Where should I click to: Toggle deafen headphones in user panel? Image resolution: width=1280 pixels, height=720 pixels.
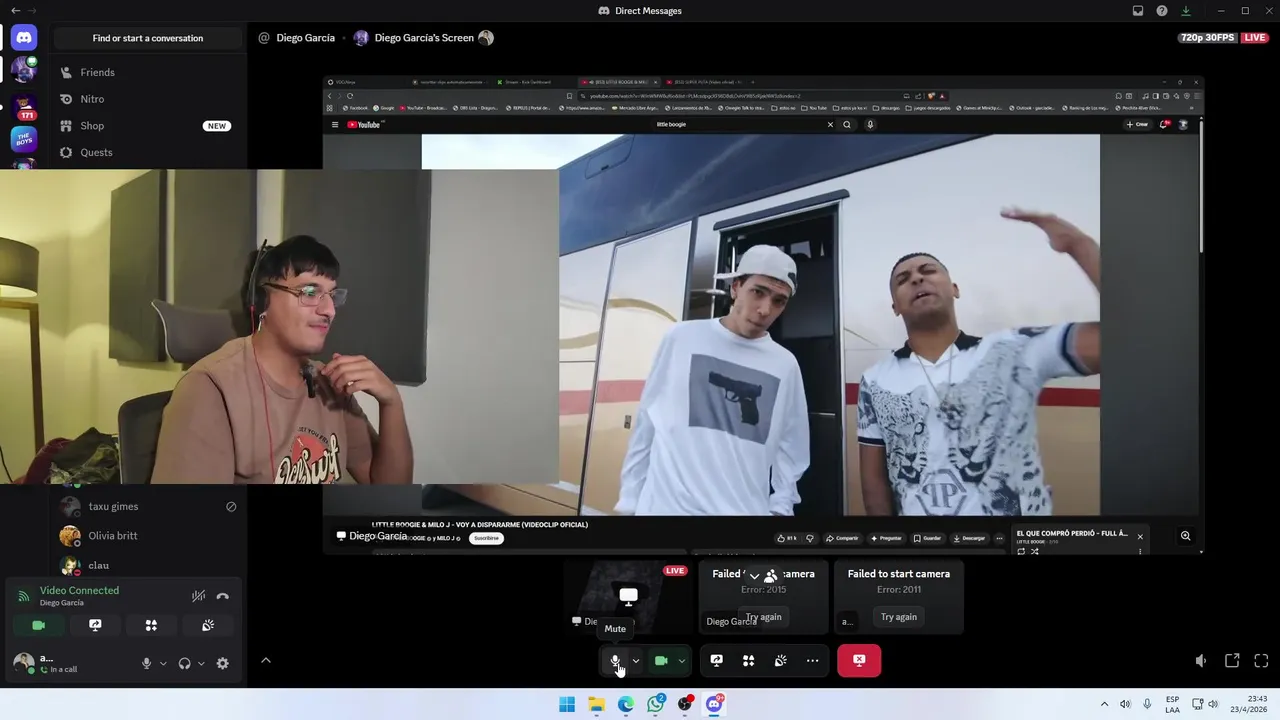[185, 663]
